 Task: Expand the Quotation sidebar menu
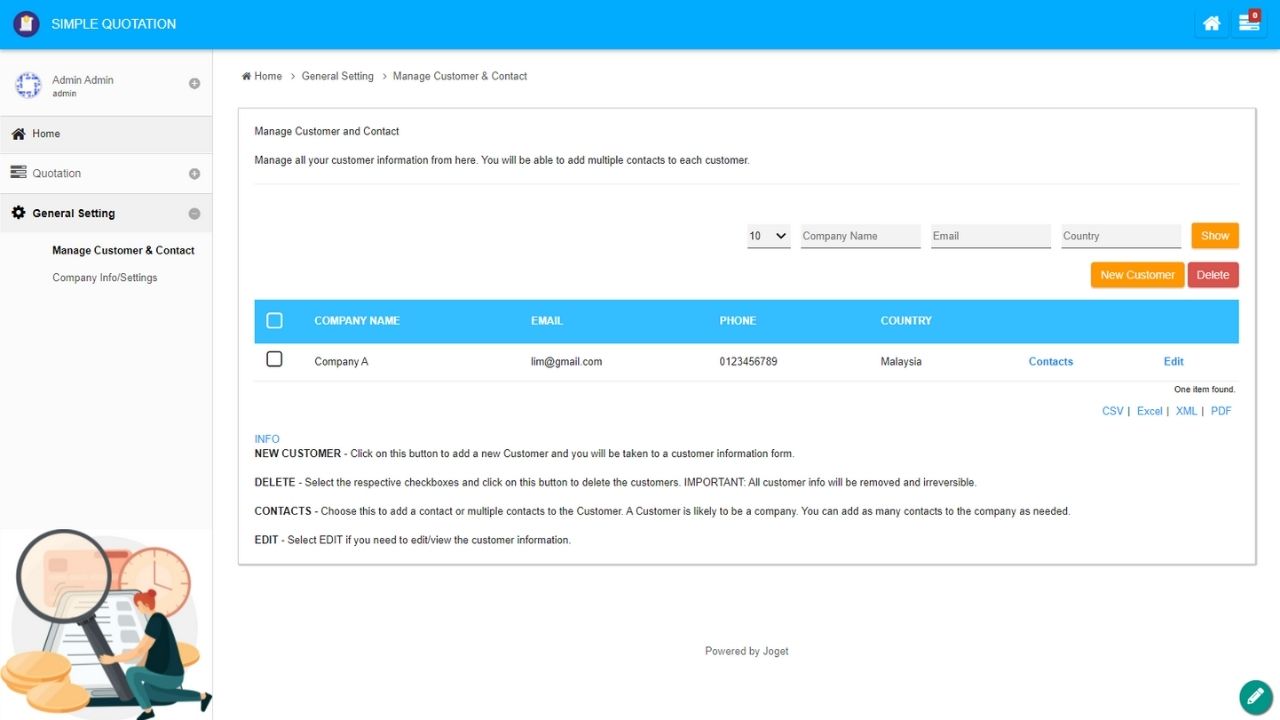[x=194, y=173]
